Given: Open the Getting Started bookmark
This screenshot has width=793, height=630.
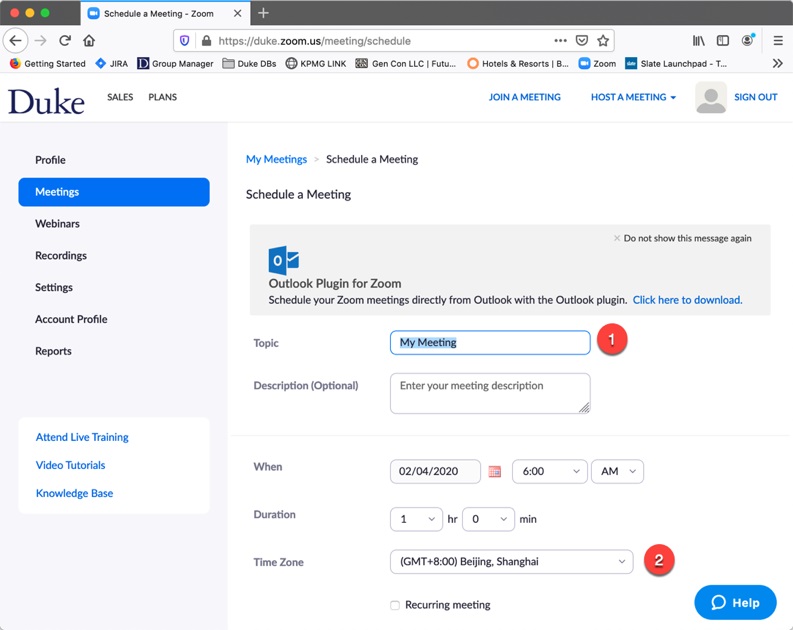Looking at the screenshot, I should pyautogui.click(x=48, y=63).
